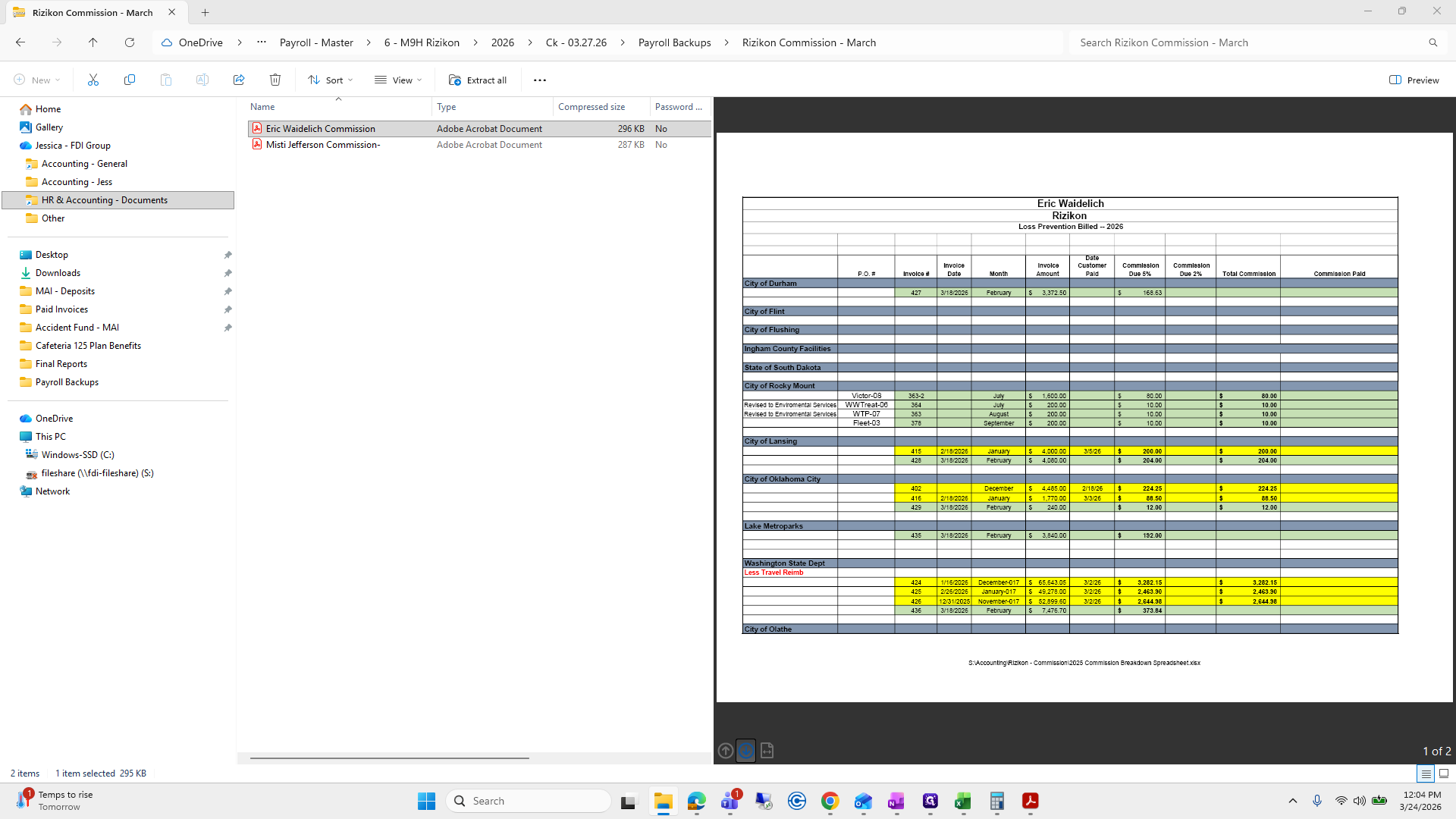Click the Copy icon in toolbar
The width and height of the screenshot is (1456, 819).
click(130, 80)
